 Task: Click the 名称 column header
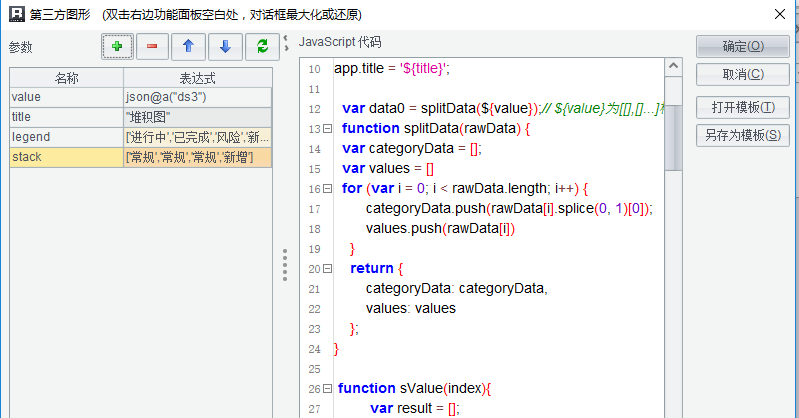click(x=67, y=78)
